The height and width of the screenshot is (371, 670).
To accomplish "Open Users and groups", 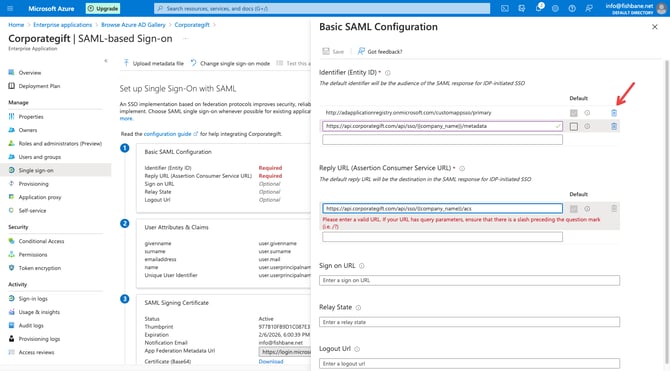I will tap(40, 157).
